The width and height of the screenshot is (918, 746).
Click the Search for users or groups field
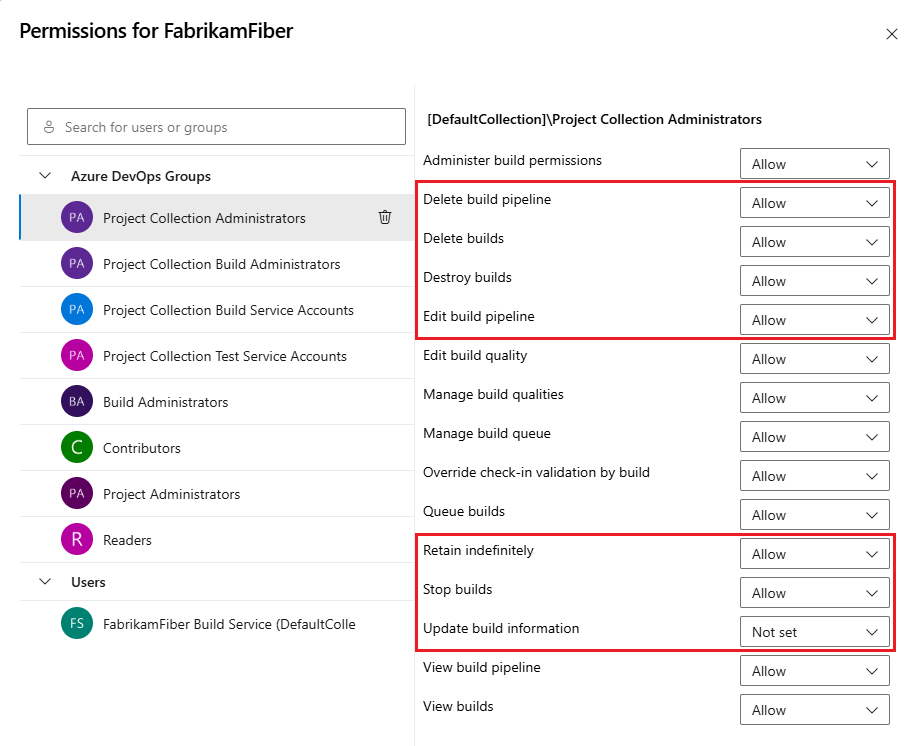pyautogui.click(x=216, y=126)
